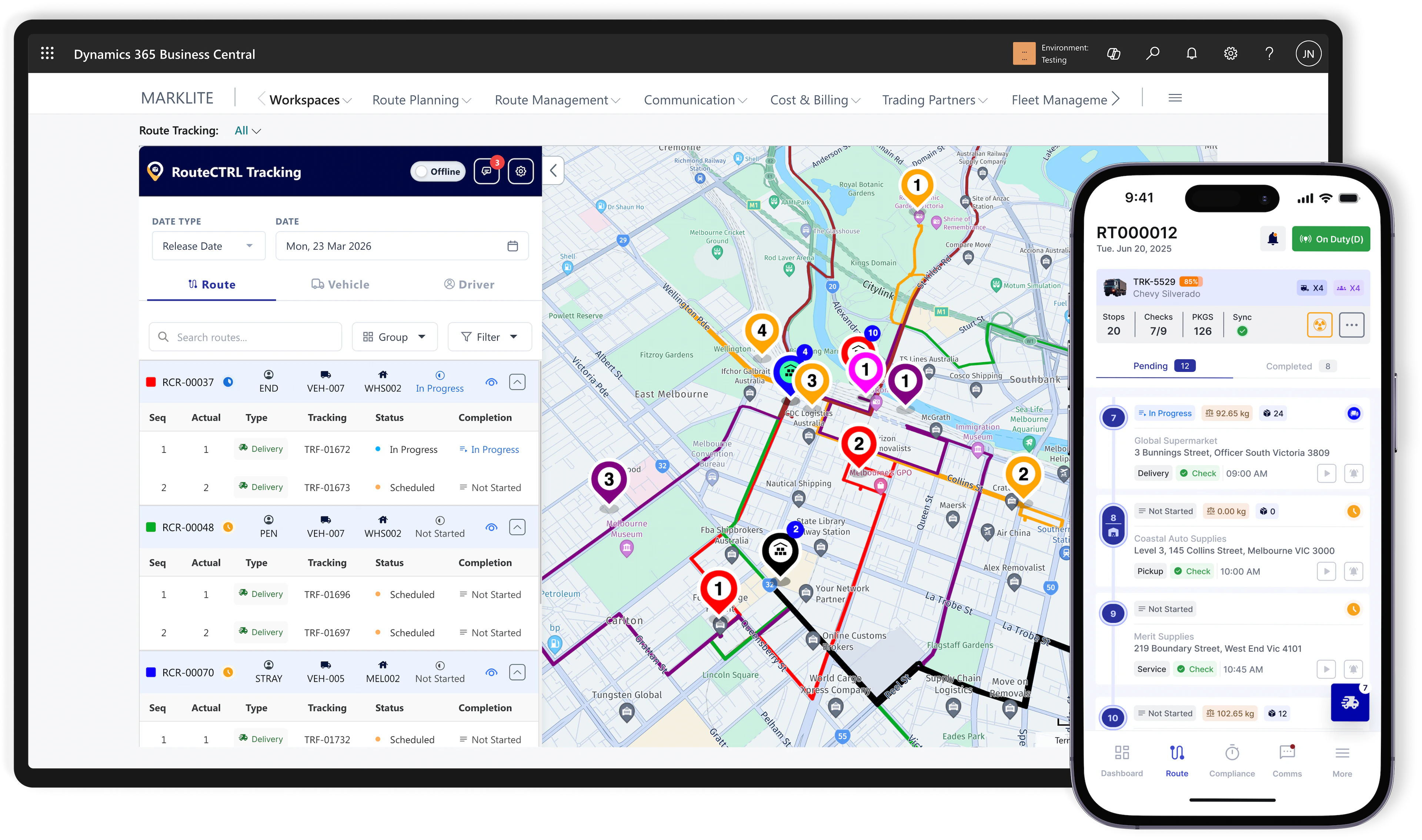This screenshot has width=1422, height=840.
Task: Tap the blue floating truck button
Action: [x=1350, y=702]
